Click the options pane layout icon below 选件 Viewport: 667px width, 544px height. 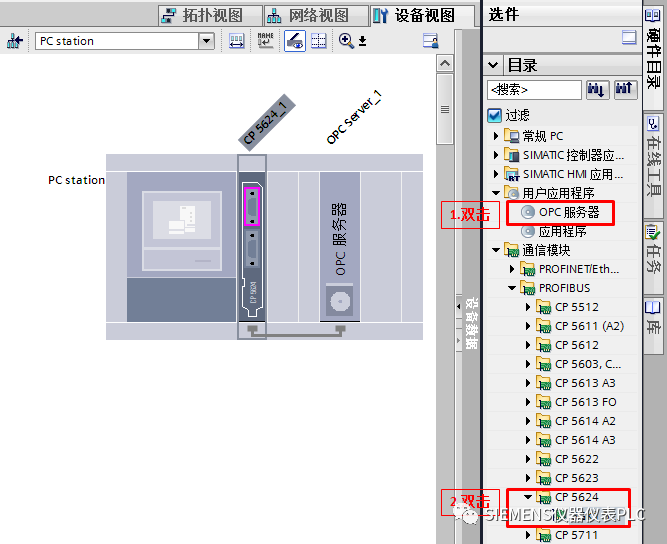pos(629,37)
